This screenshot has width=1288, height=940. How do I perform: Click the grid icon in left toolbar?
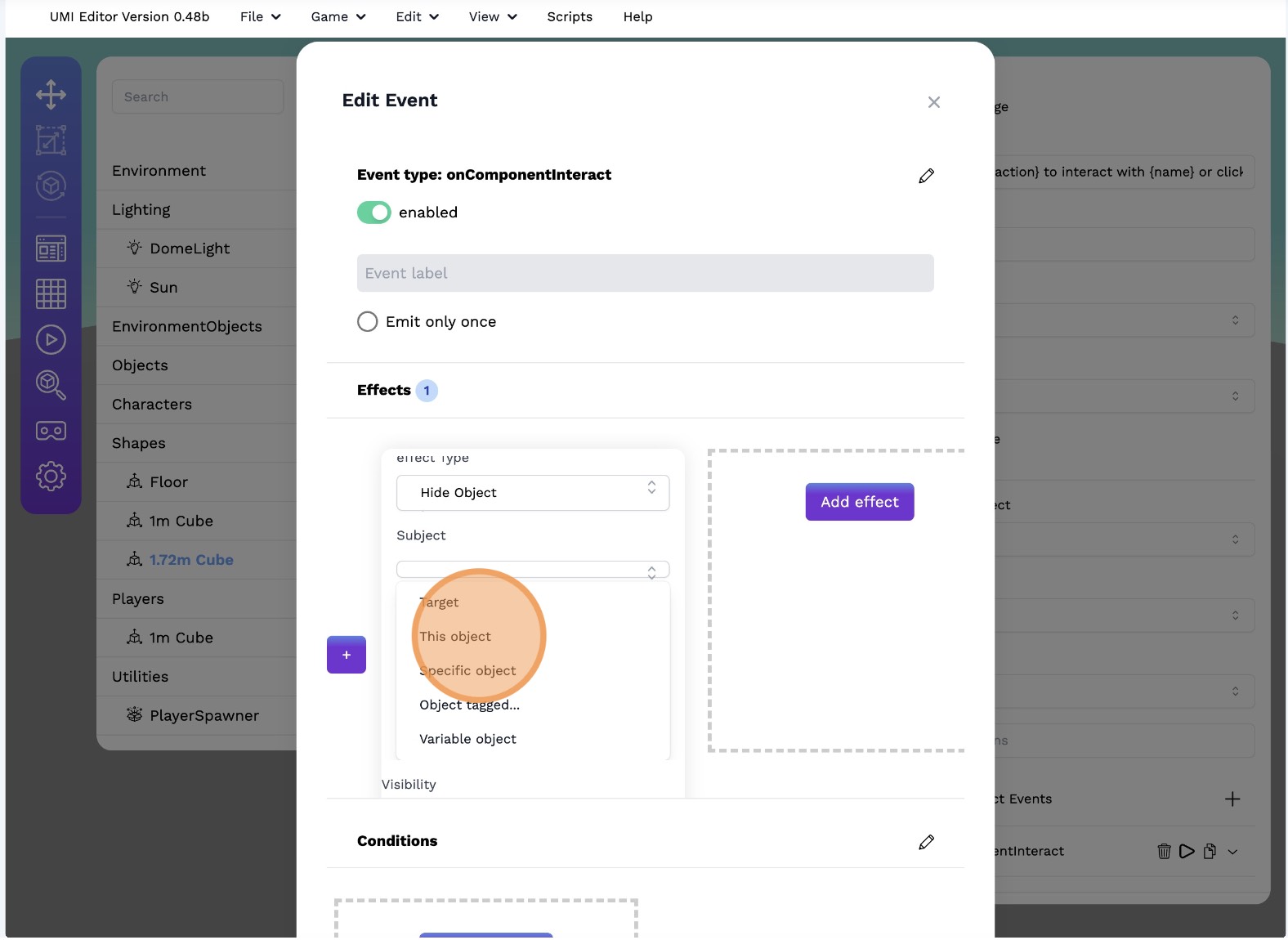[x=51, y=293]
